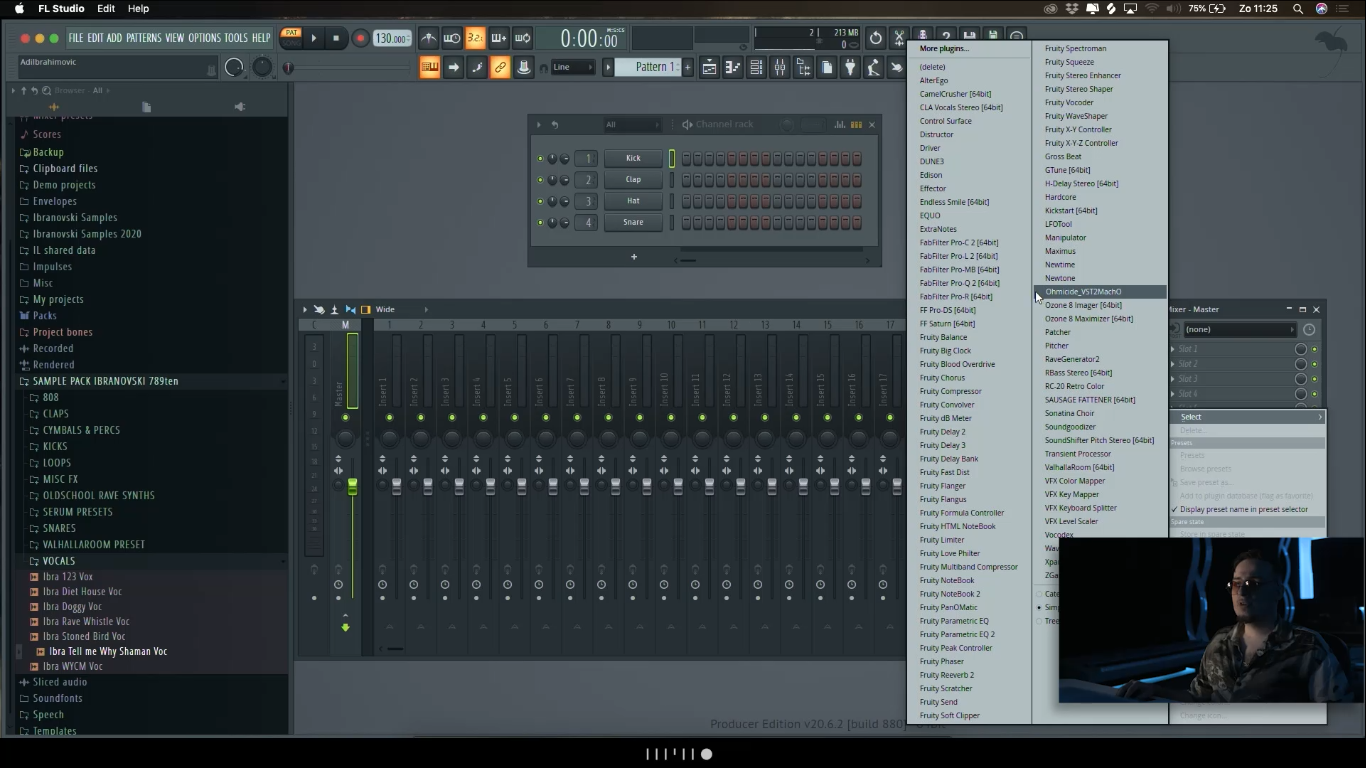Click the add channel plus button
Screen dimensions: 1366x768
633,257
